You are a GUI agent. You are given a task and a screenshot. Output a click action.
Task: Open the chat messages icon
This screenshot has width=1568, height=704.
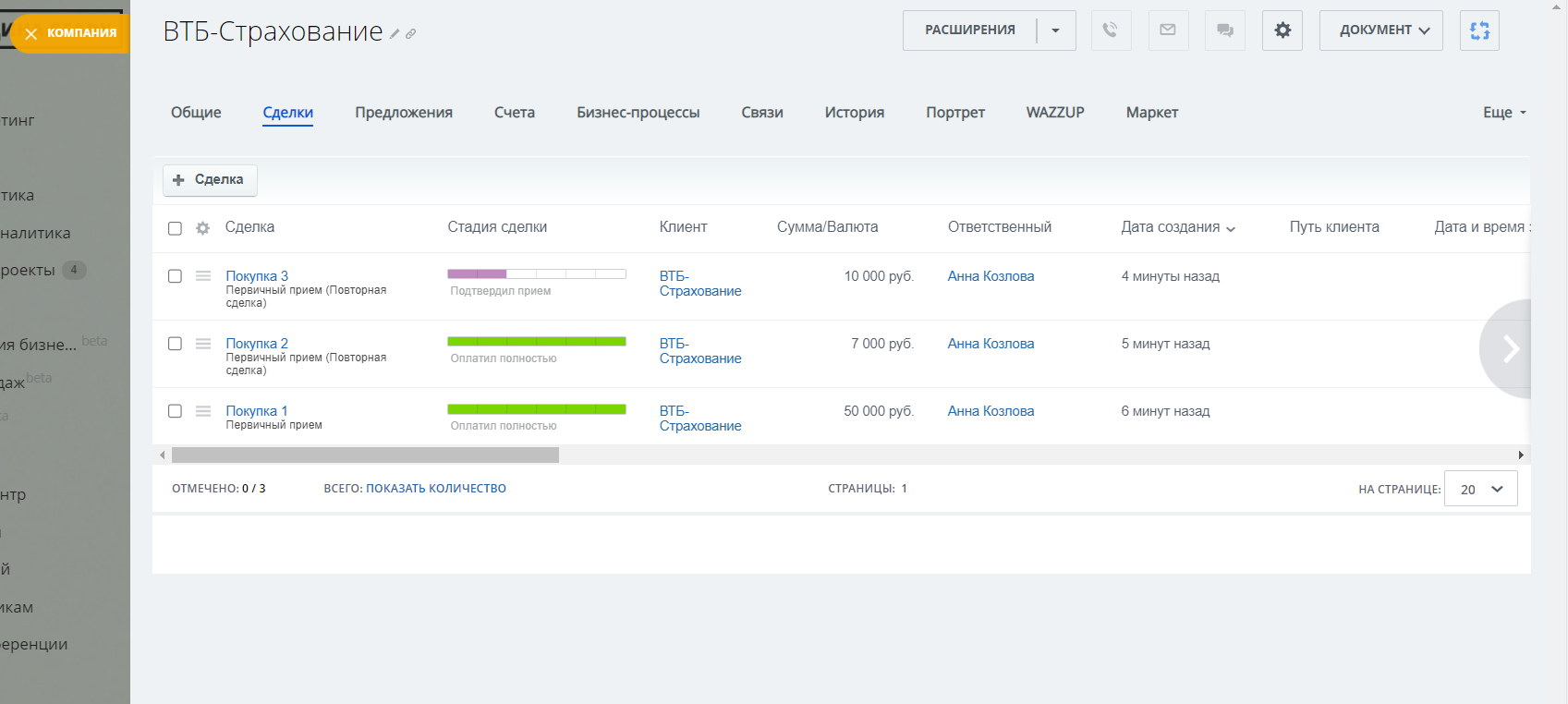point(1225,30)
